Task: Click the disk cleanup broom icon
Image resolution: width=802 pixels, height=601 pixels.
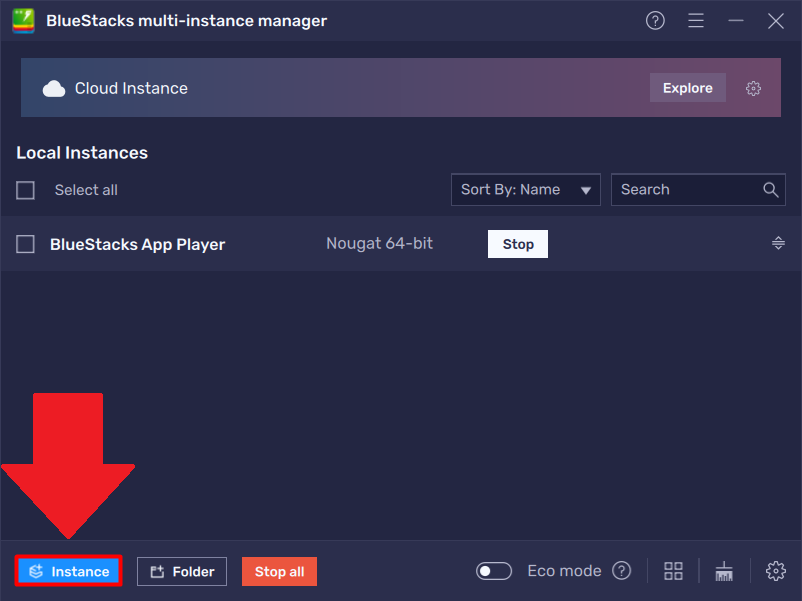Action: 724,571
